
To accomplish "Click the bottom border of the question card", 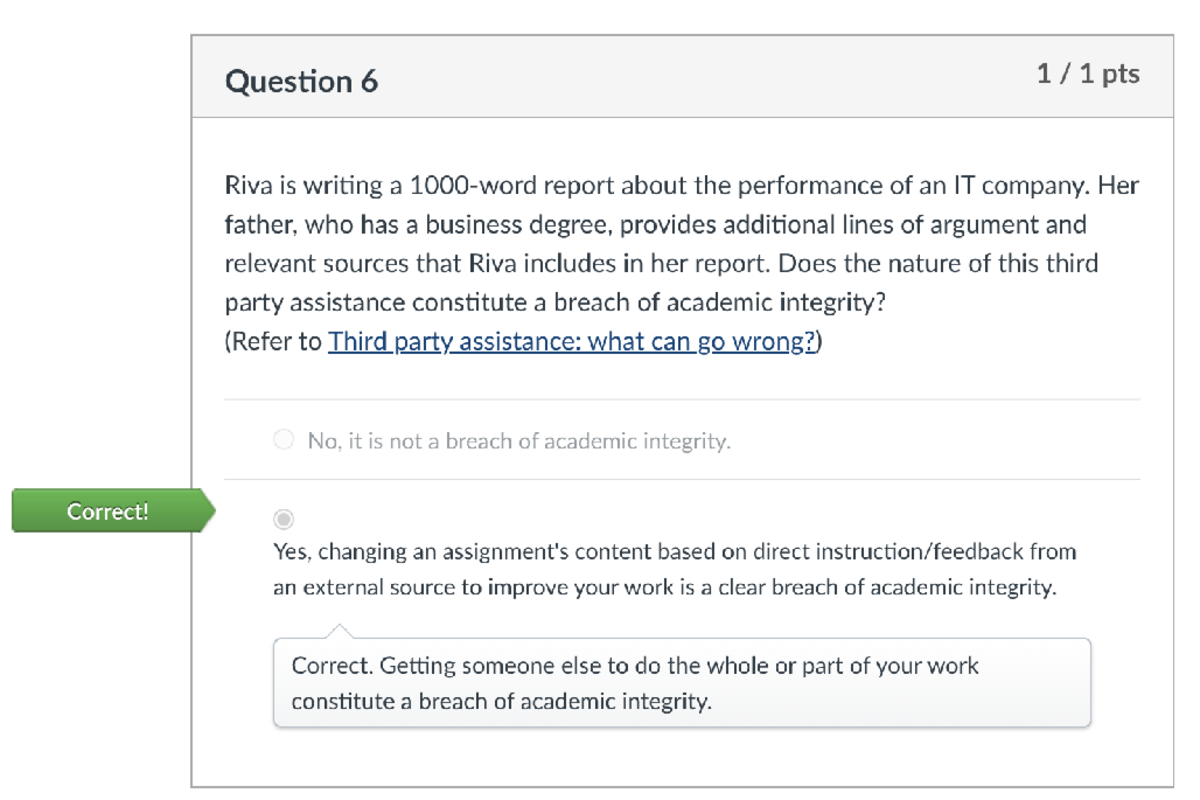I will (x=683, y=783).
